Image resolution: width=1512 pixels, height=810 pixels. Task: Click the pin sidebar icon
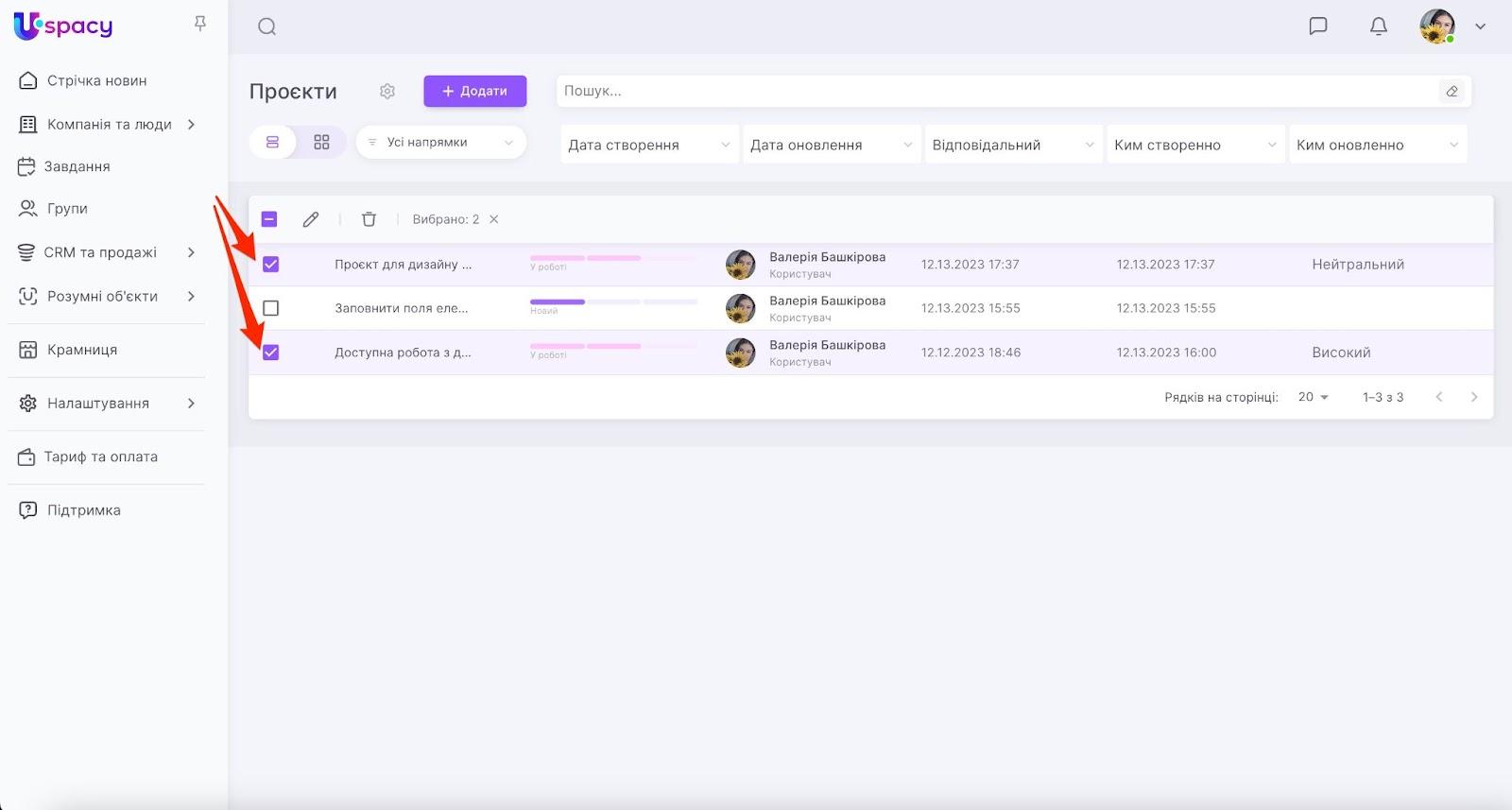coord(200,24)
